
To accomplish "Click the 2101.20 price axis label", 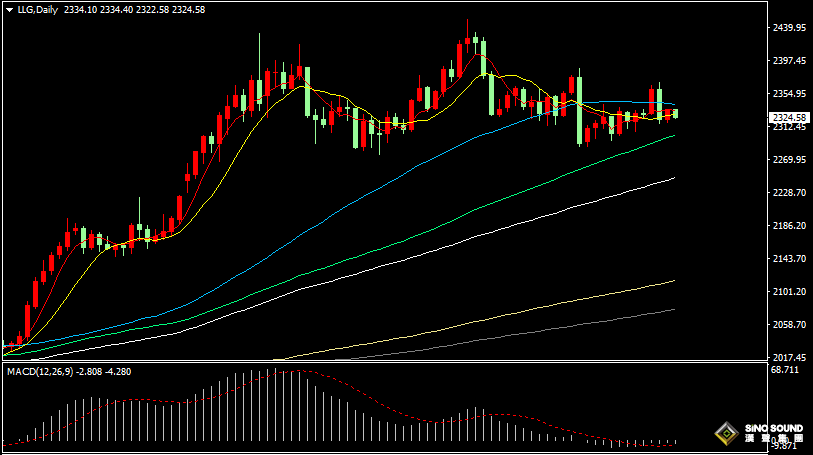I will coord(788,292).
